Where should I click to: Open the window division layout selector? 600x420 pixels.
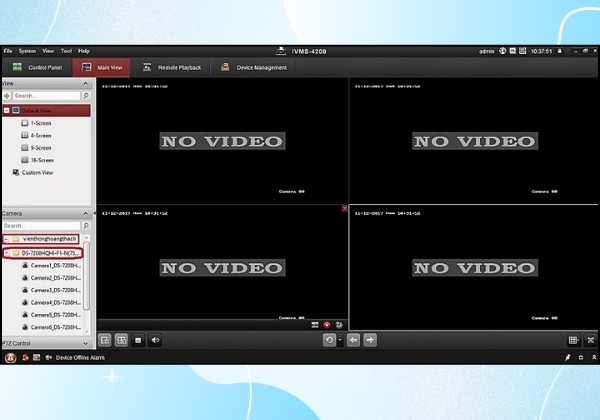coord(574,340)
